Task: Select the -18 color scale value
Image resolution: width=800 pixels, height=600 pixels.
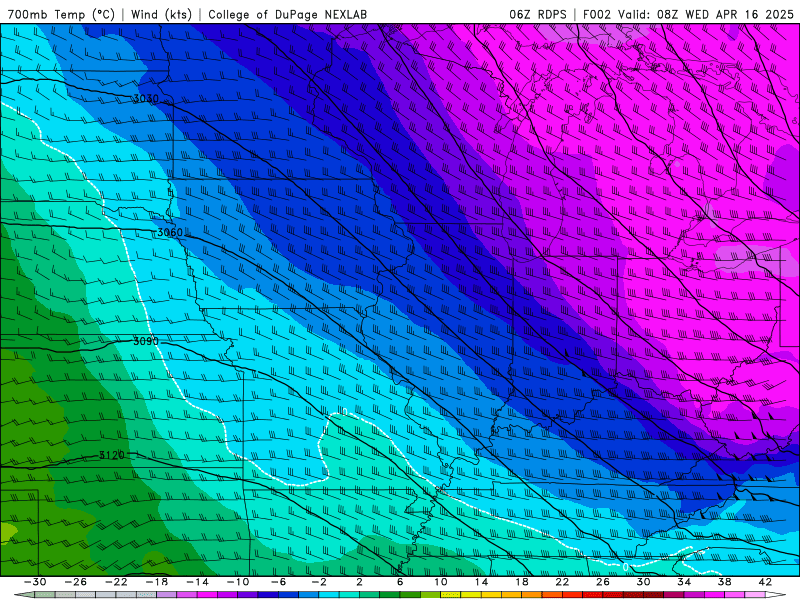Action: 157,582
